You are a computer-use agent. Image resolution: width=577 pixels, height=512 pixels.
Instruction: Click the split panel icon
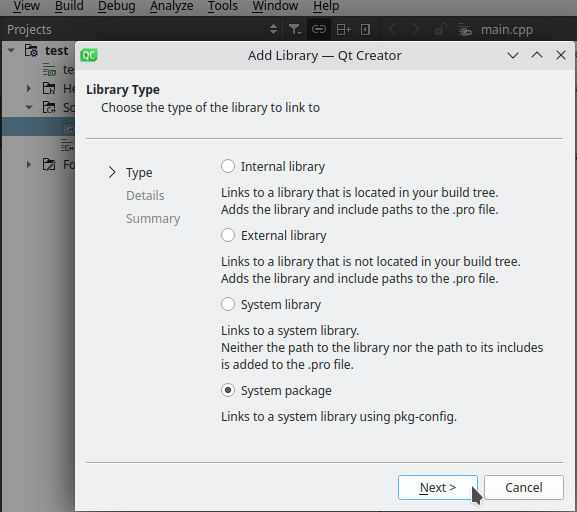pyautogui.click(x=344, y=29)
